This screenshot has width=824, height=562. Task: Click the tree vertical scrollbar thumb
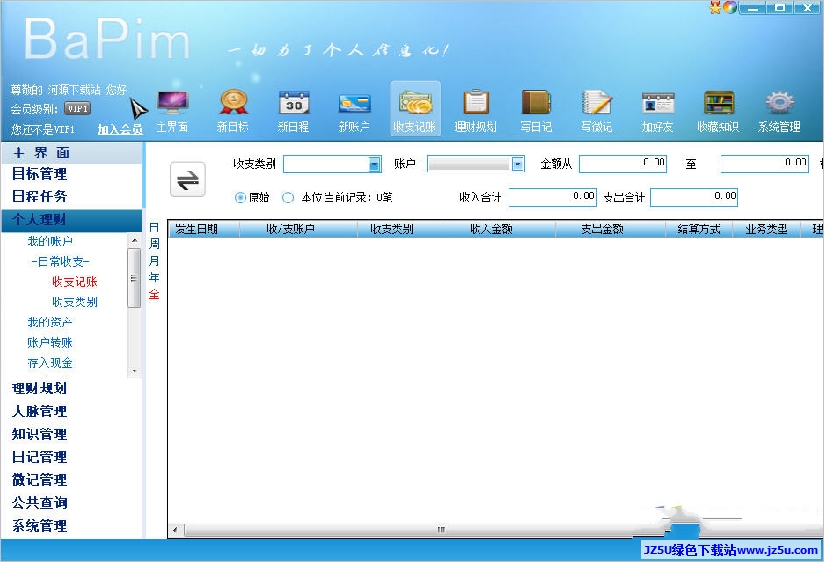point(134,278)
